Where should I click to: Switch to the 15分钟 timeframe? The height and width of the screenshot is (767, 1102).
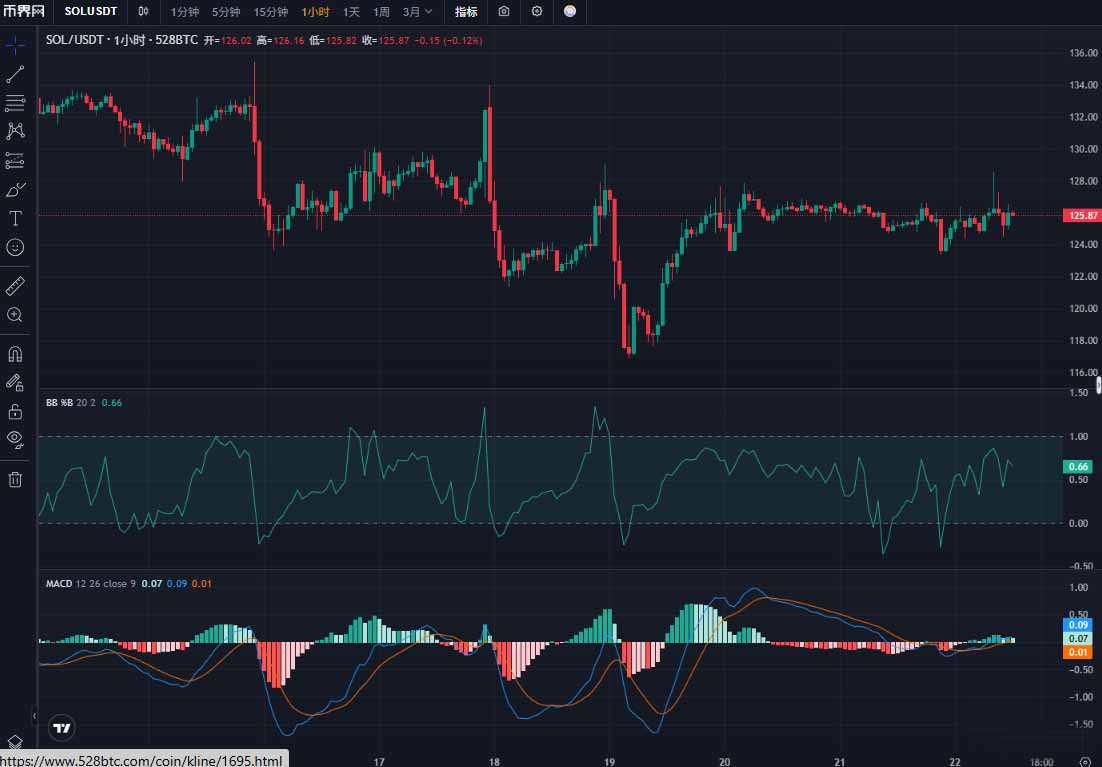[271, 12]
